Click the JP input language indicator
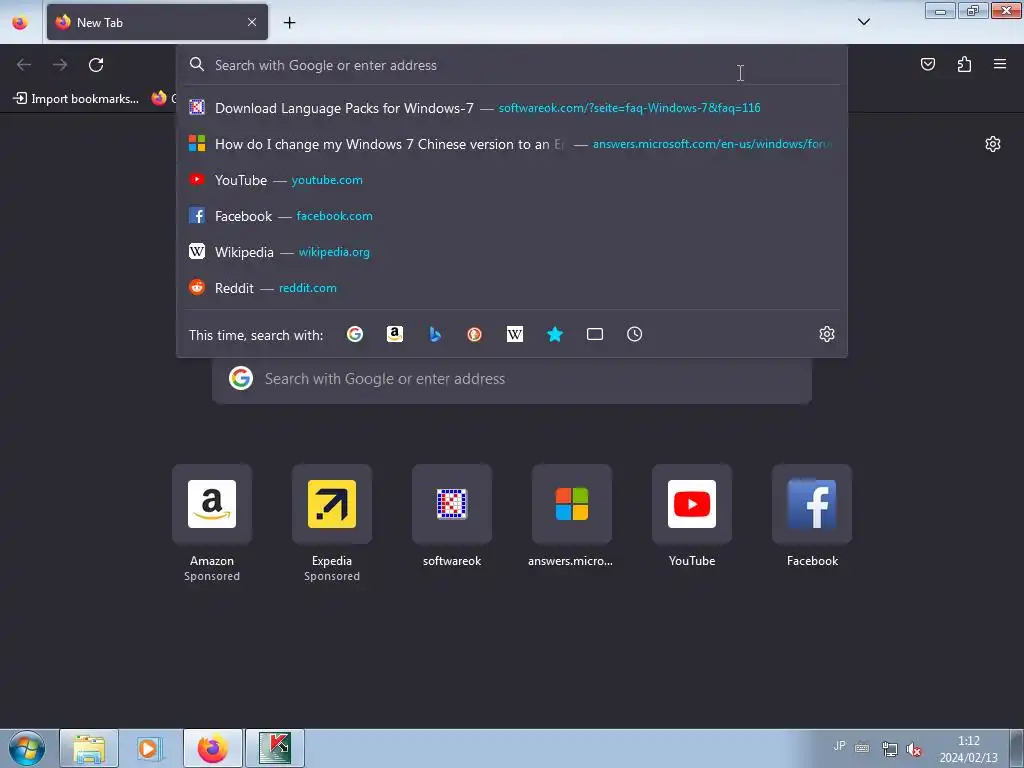 tap(839, 746)
